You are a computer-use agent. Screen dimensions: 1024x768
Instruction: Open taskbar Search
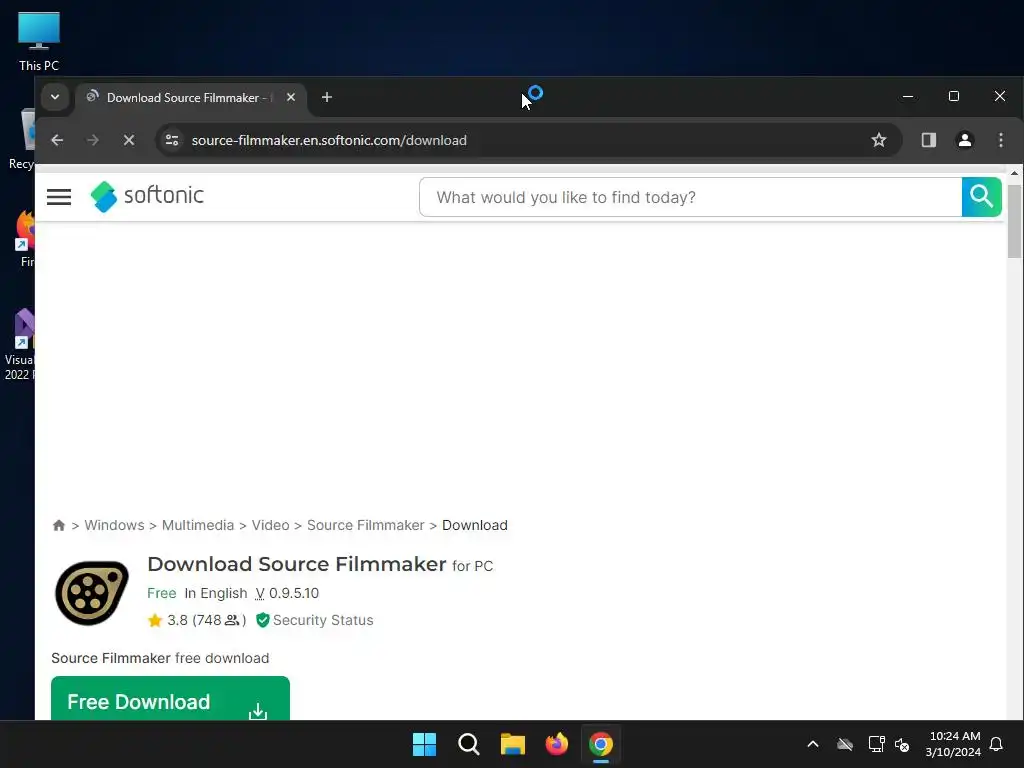pos(469,744)
